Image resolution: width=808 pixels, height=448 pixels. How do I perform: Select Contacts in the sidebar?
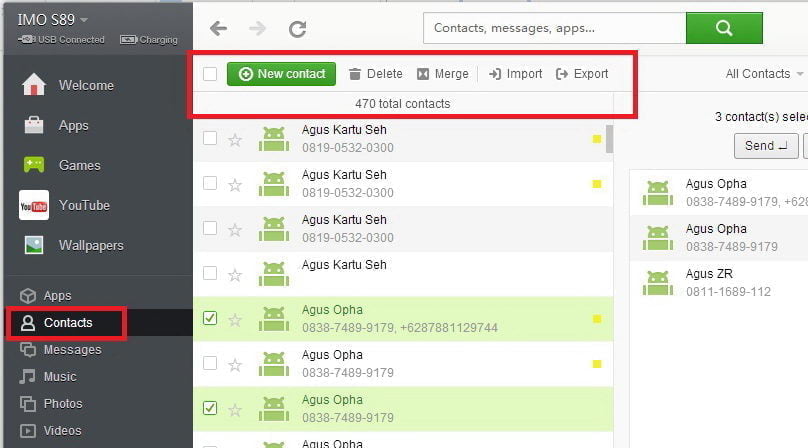point(66,323)
